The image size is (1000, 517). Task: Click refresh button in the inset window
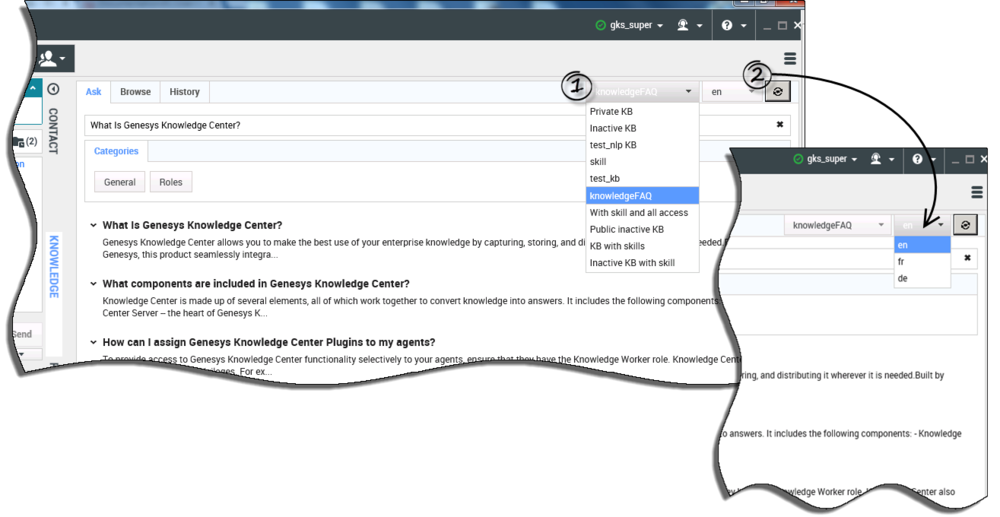pos(965,225)
